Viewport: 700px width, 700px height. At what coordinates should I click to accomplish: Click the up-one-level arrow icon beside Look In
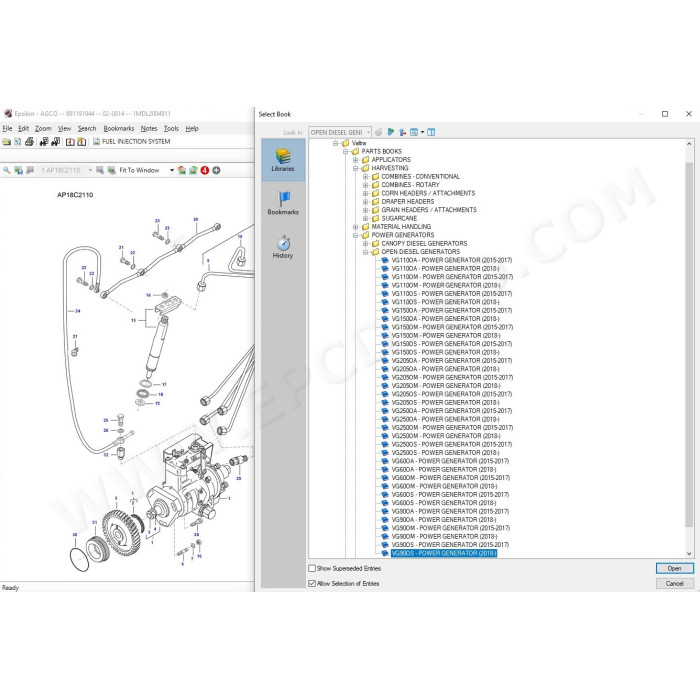point(402,132)
